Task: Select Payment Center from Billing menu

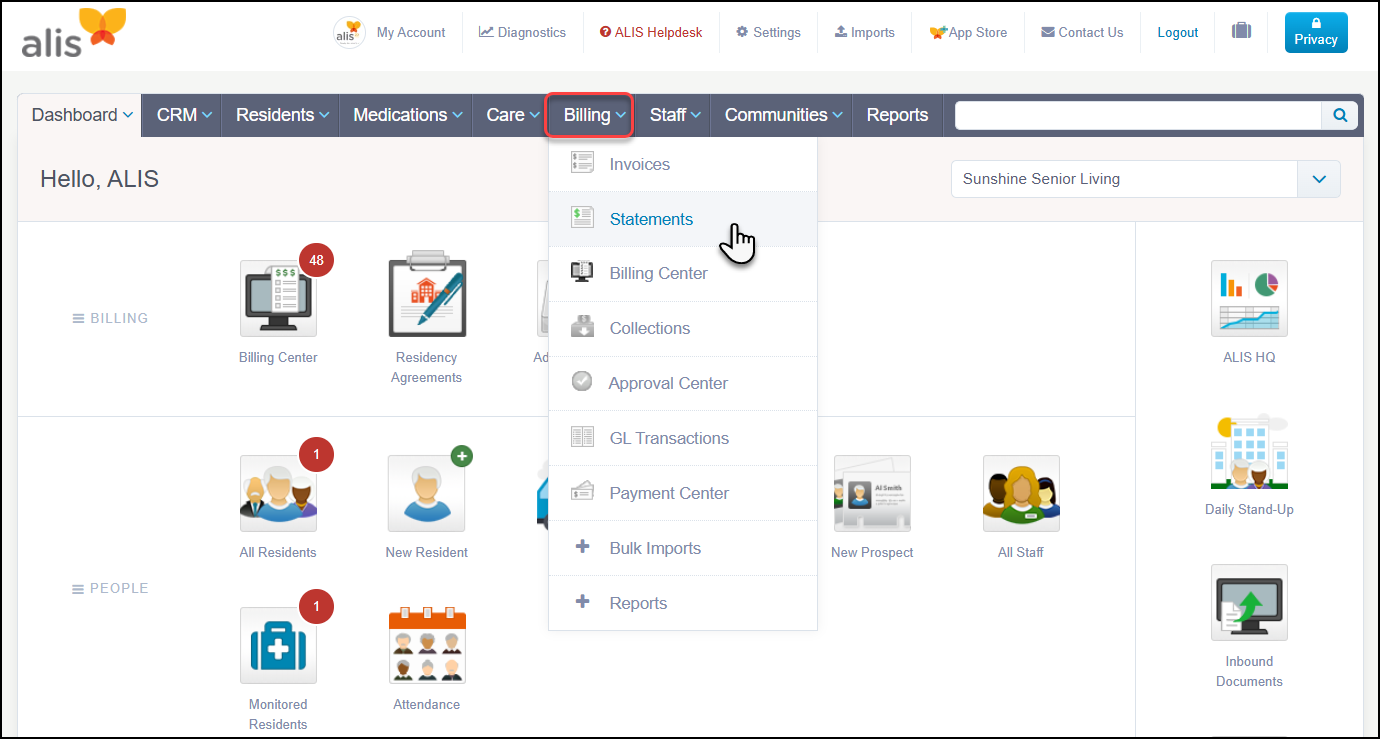Action: 683,493
